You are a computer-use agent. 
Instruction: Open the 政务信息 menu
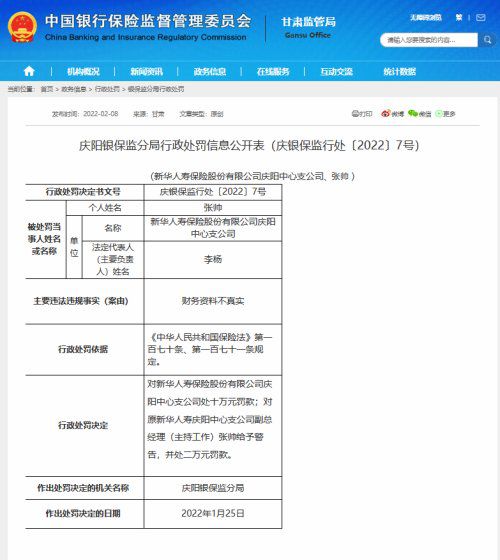click(210, 71)
